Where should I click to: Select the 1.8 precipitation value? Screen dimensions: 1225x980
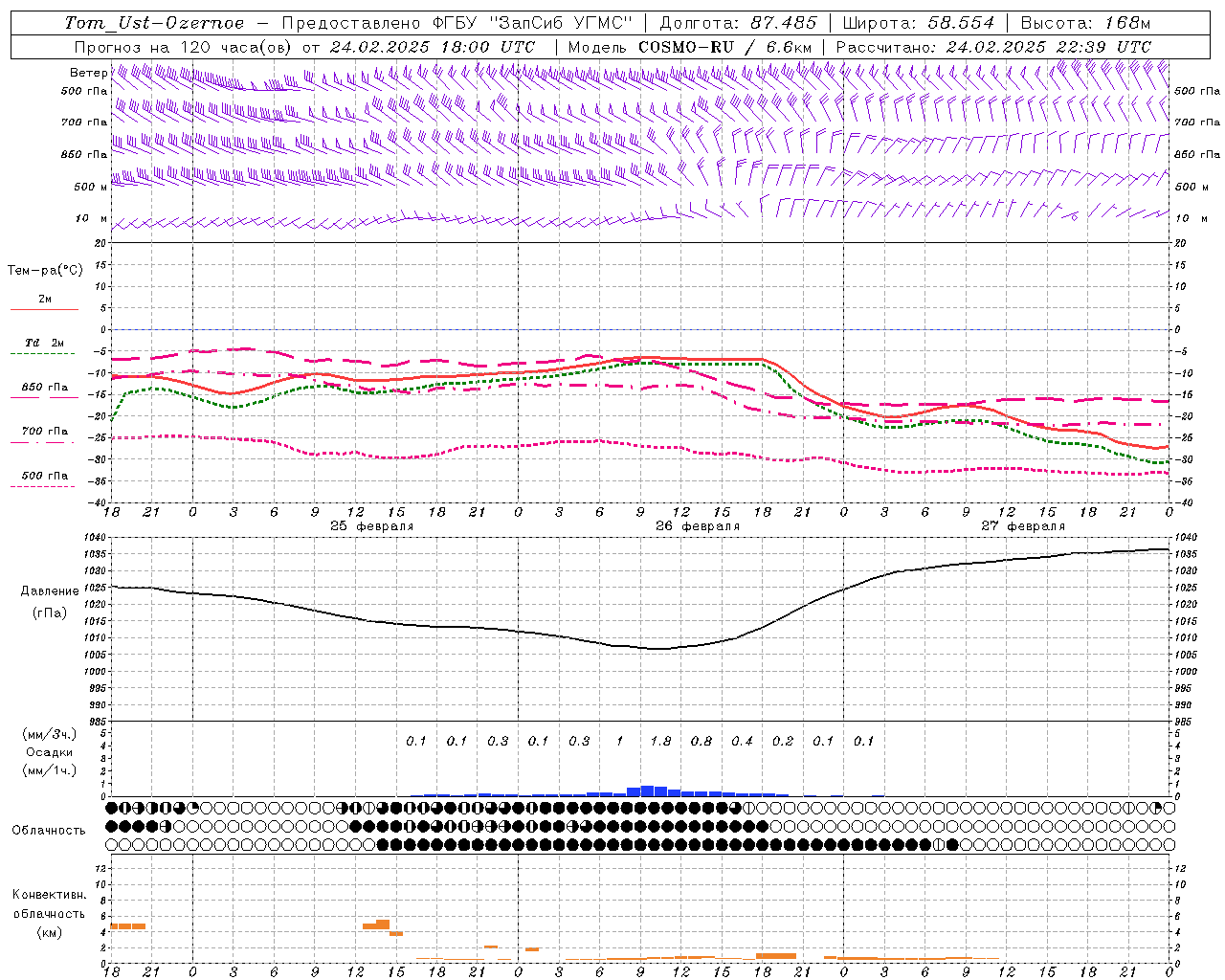(660, 742)
